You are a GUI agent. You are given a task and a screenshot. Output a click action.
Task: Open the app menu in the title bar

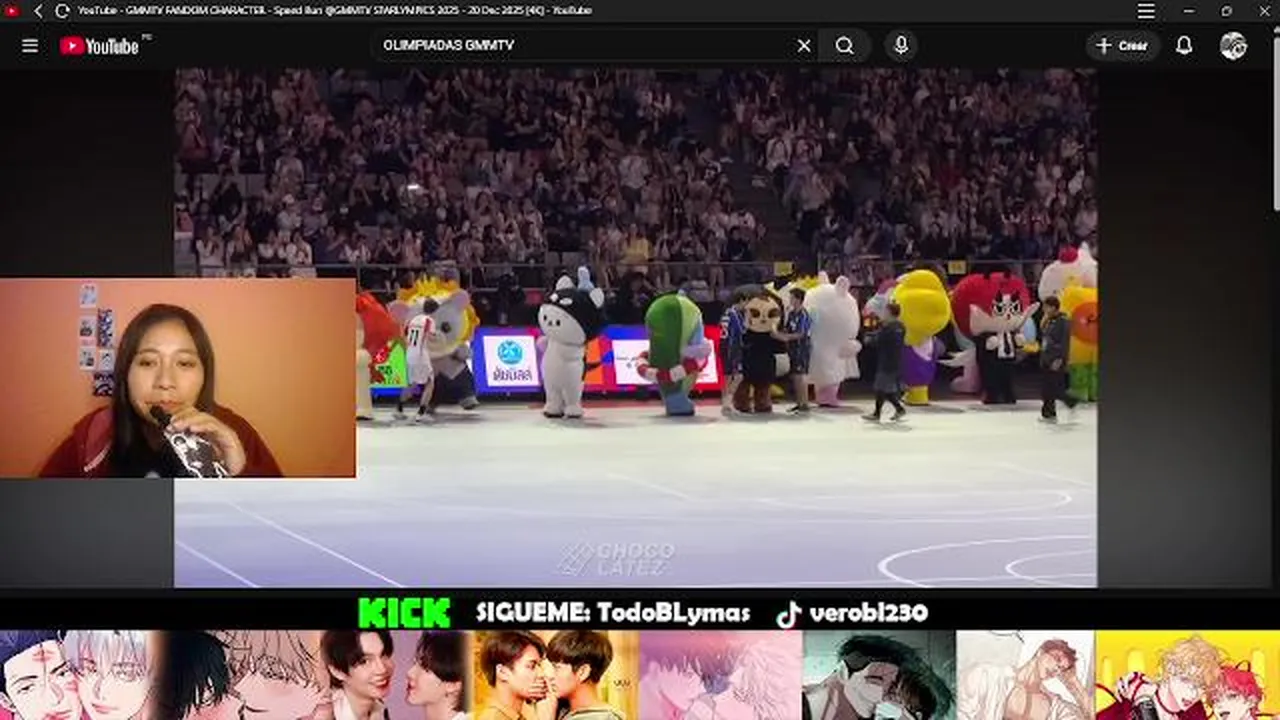(1146, 11)
